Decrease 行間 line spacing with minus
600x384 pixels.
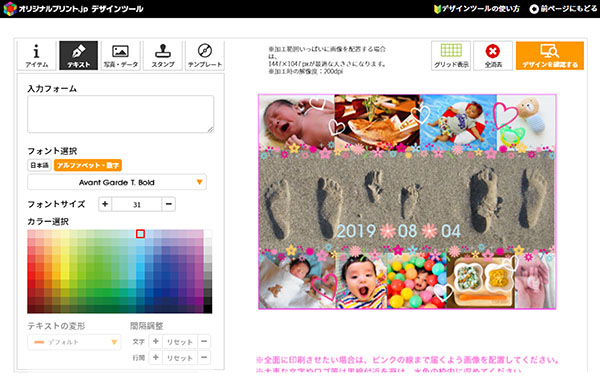204,357
